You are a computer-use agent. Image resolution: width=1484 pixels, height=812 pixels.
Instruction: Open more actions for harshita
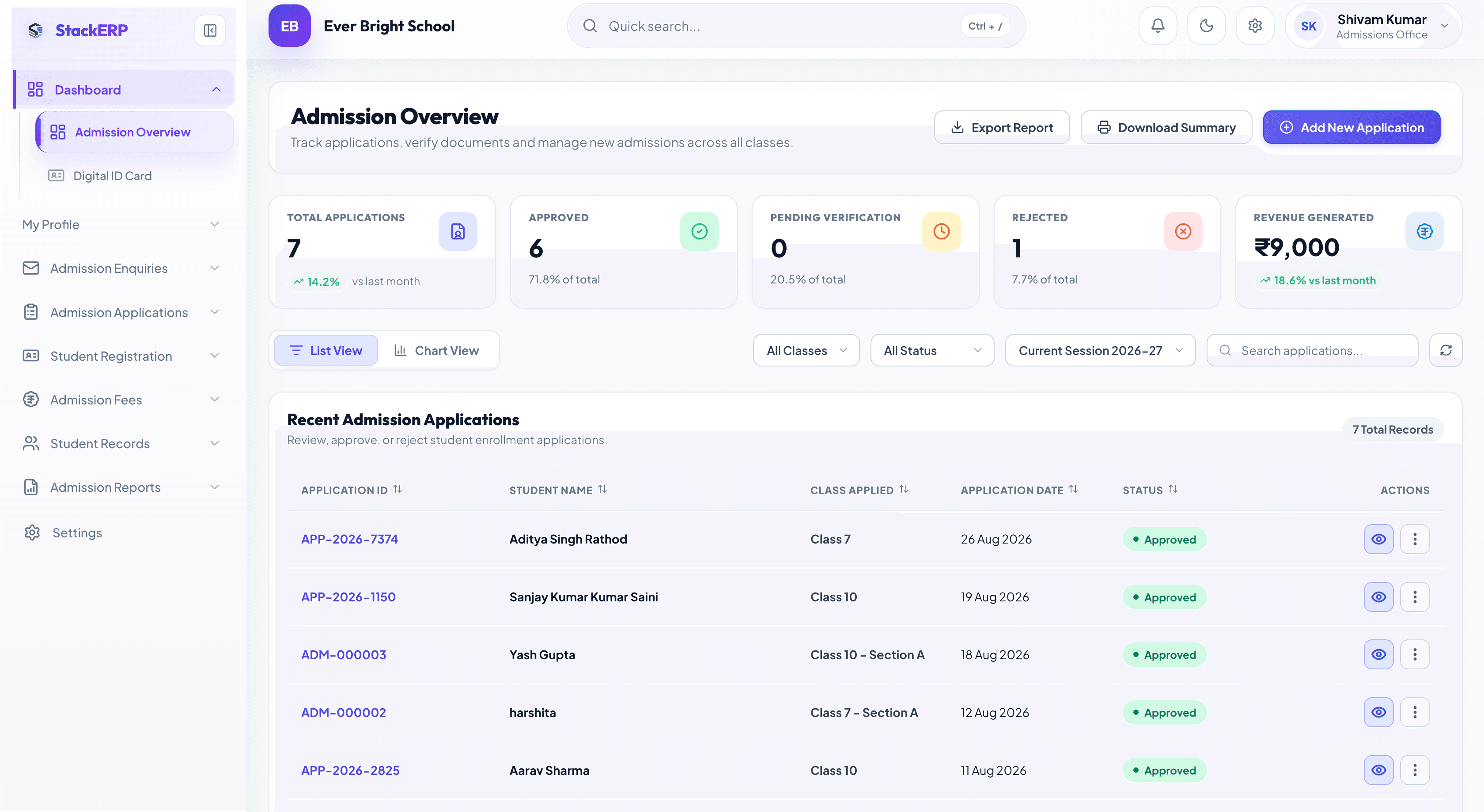(1414, 712)
